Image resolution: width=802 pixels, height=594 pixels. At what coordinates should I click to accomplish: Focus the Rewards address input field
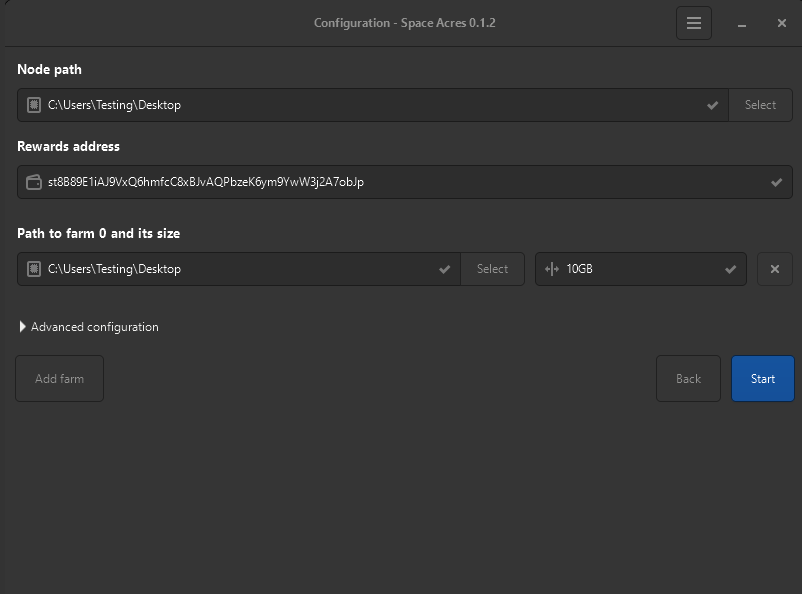(405, 182)
